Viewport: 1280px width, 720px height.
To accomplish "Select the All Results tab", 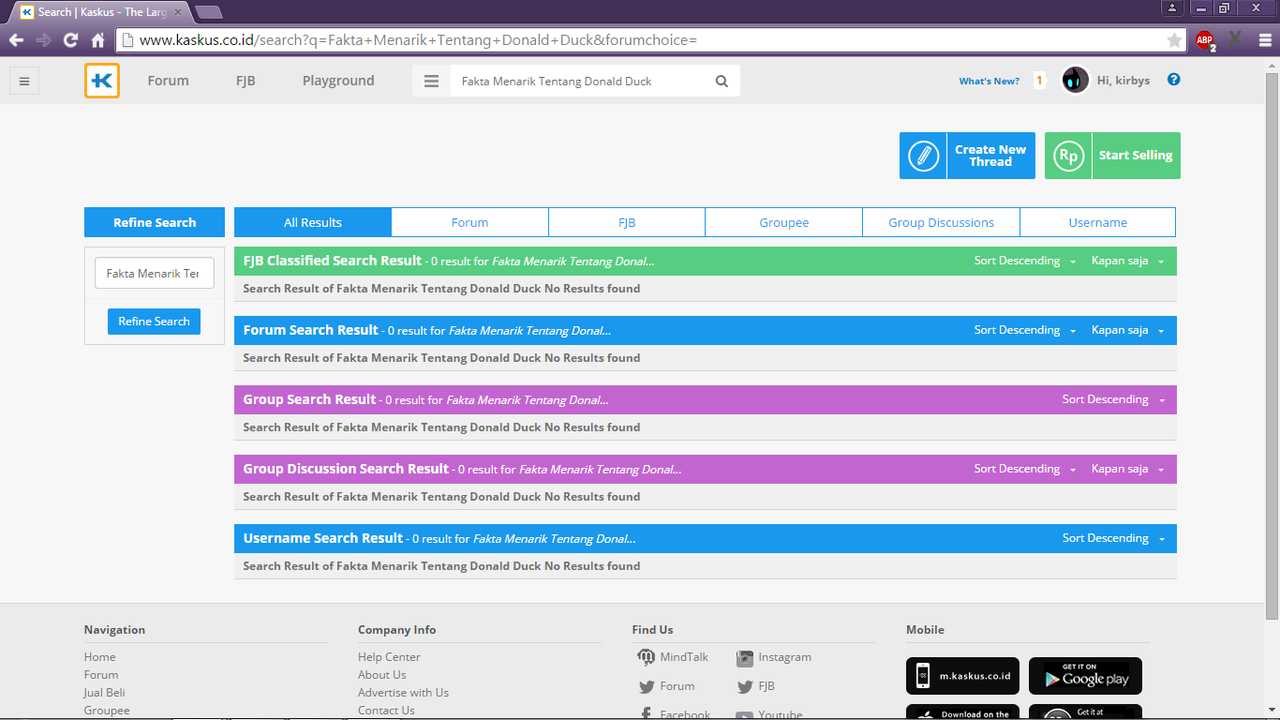I will tap(313, 222).
